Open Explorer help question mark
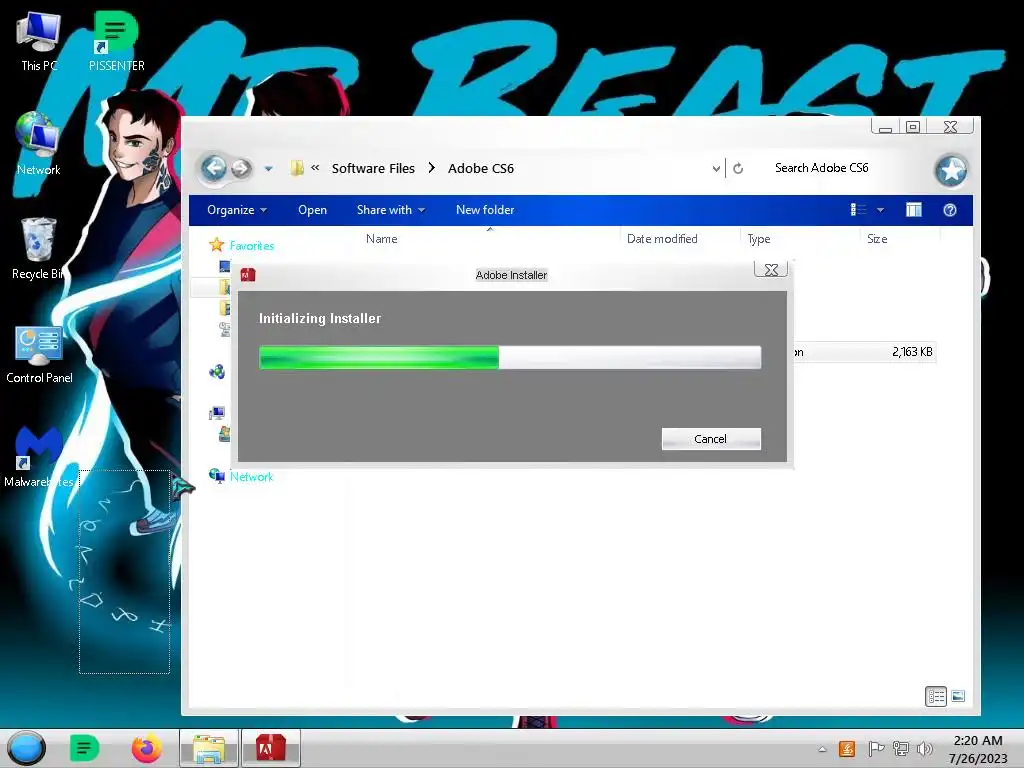The width and height of the screenshot is (1024, 768). (950, 210)
